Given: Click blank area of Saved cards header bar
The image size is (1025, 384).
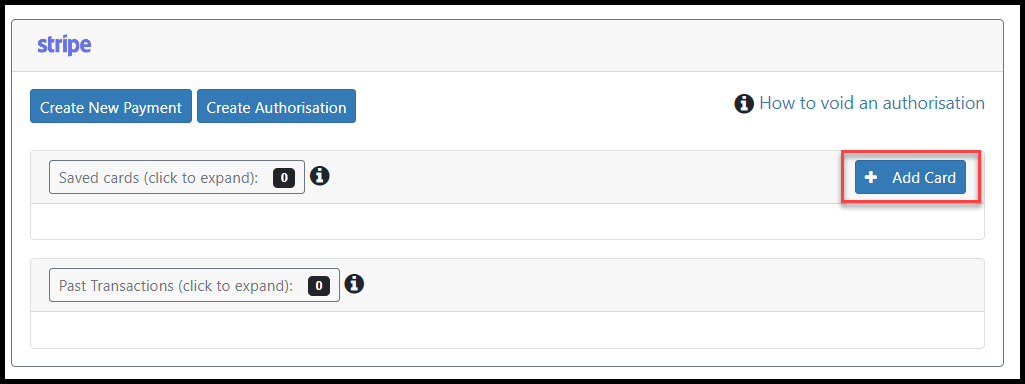Looking at the screenshot, I should [x=582, y=177].
